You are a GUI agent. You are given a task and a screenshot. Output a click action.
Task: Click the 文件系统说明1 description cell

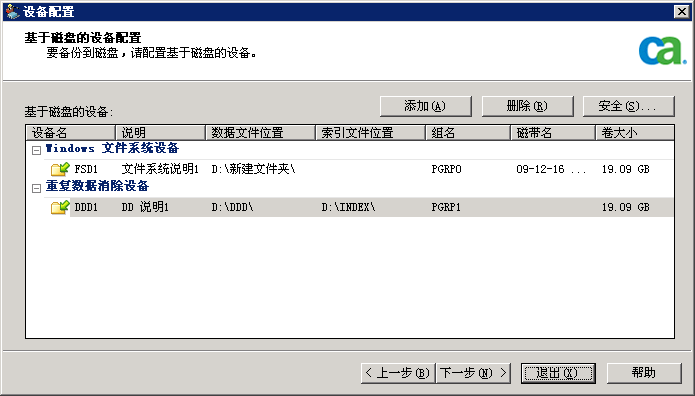(x=160, y=169)
